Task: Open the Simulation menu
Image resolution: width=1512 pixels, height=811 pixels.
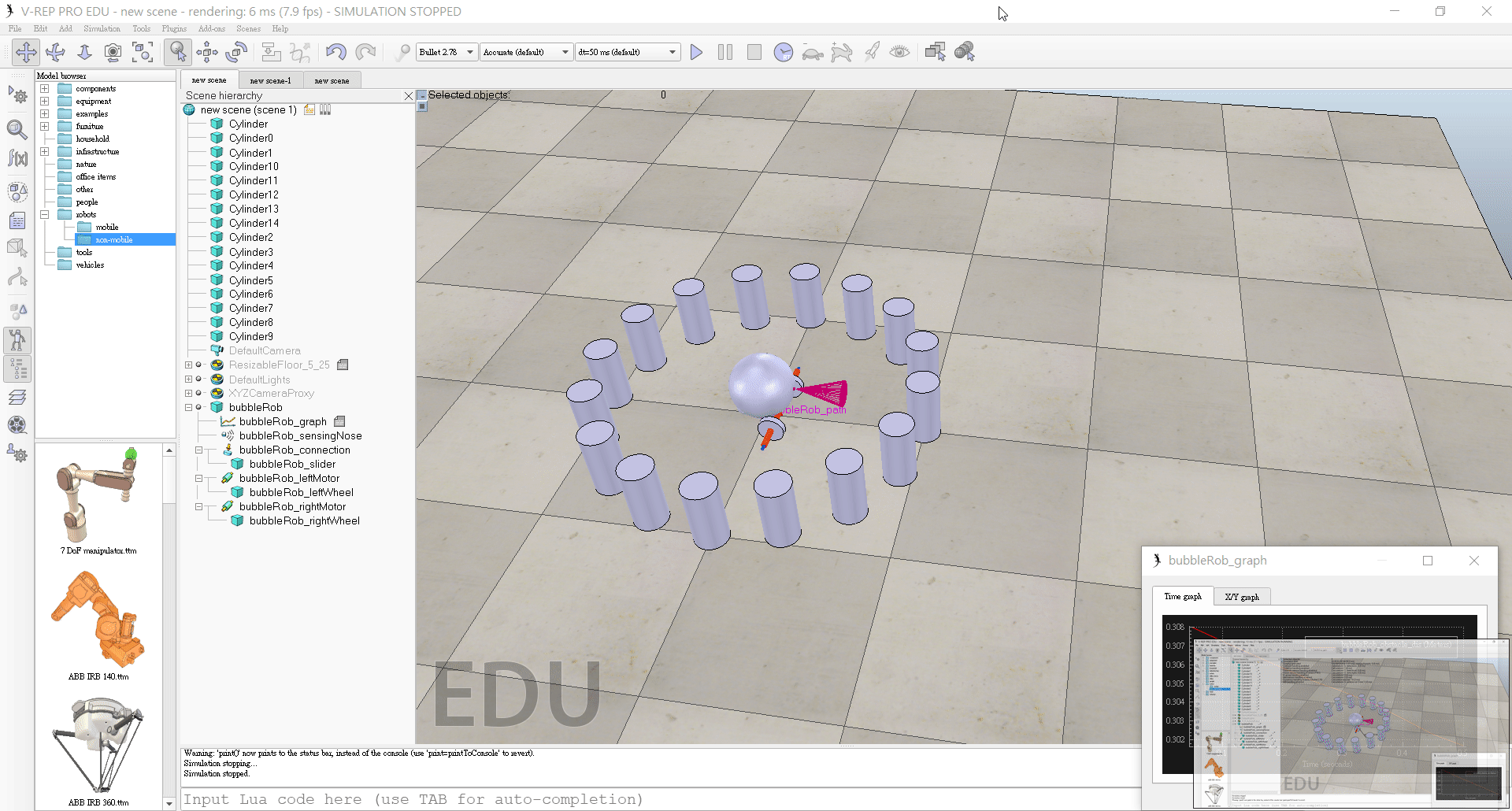Action: (102, 28)
